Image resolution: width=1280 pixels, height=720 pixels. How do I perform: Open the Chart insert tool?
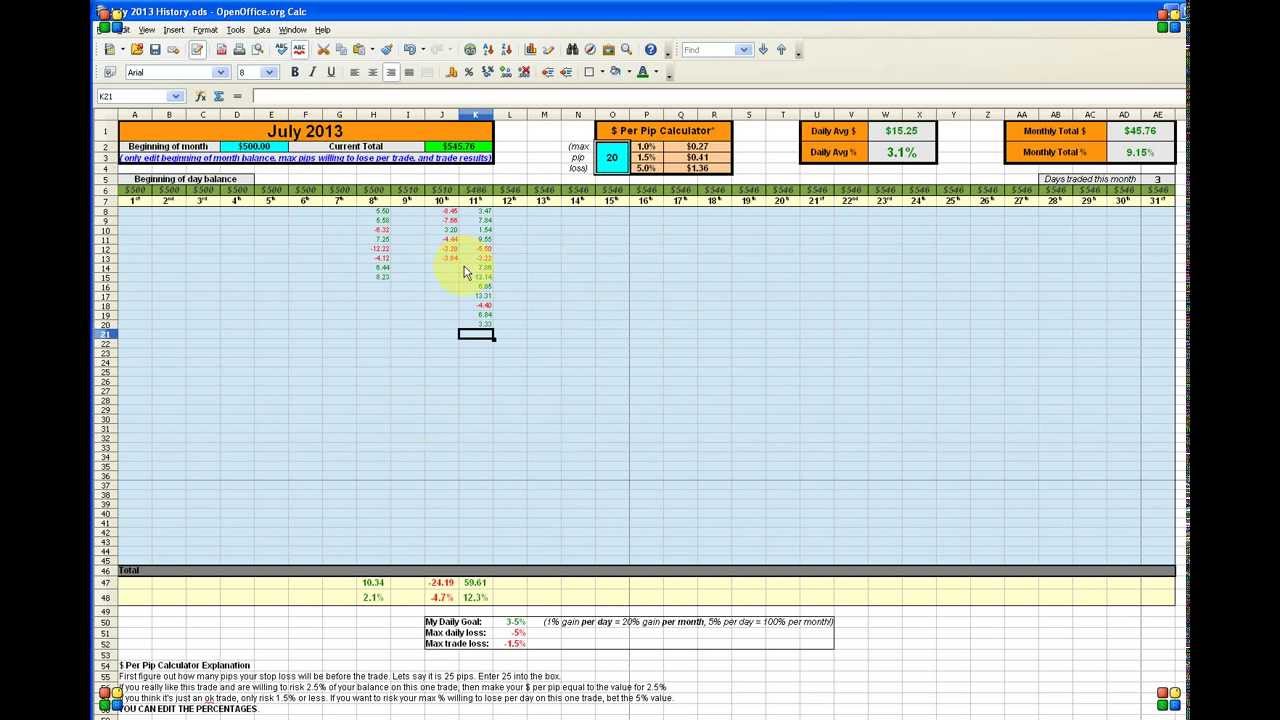[x=530, y=50]
